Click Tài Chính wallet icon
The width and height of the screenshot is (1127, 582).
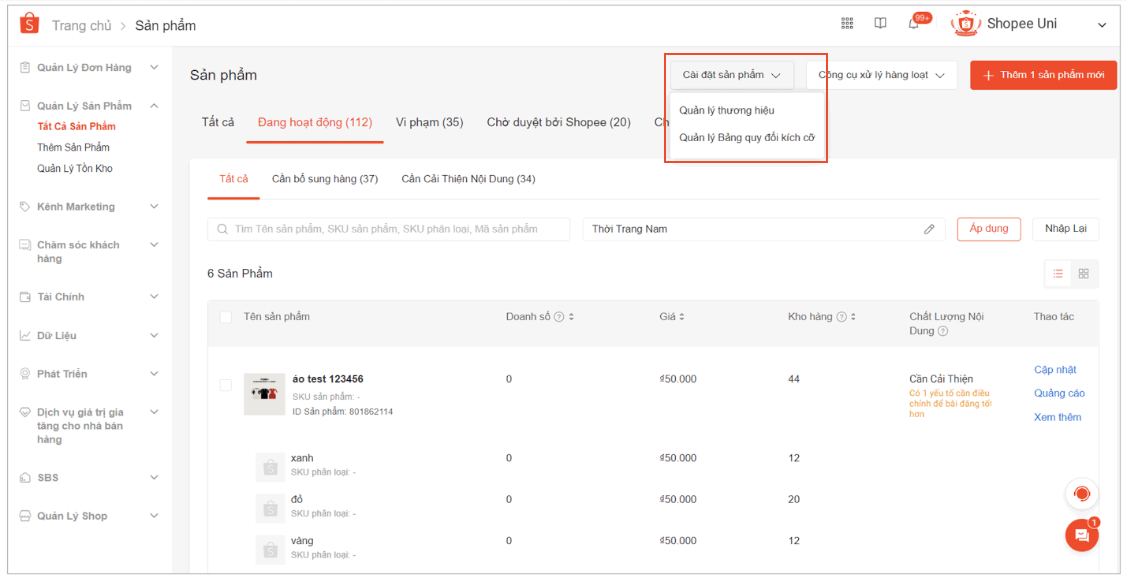(25, 297)
